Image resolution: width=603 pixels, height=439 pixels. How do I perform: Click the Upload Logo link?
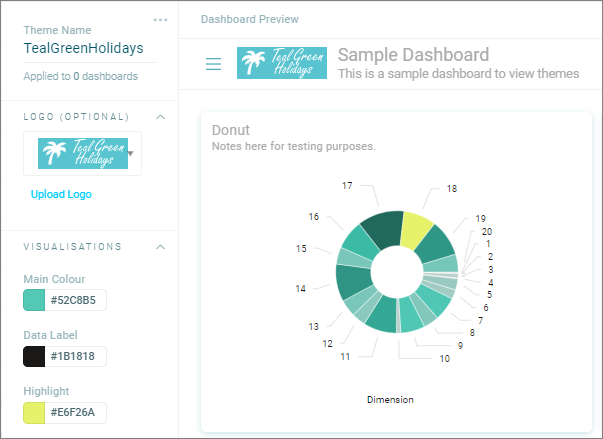[x=61, y=194]
